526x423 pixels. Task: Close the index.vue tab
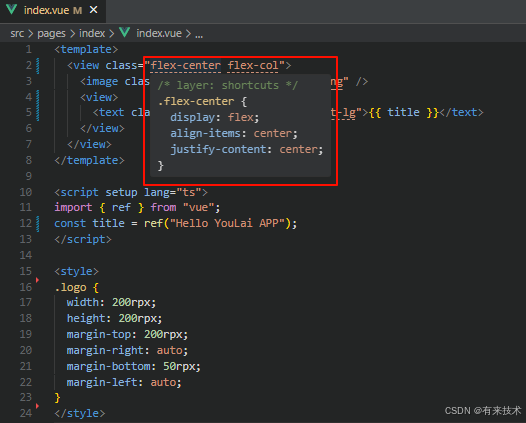pos(94,10)
